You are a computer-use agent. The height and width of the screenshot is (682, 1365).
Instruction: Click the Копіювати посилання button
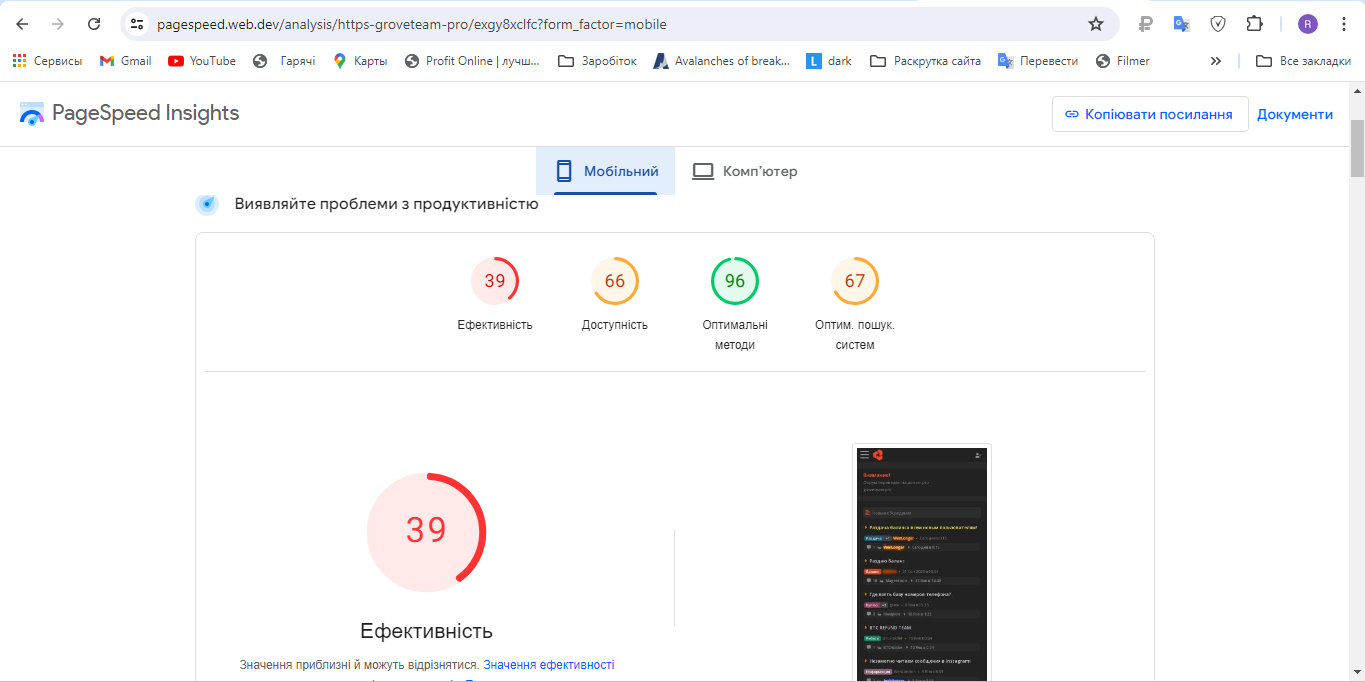click(x=1149, y=114)
